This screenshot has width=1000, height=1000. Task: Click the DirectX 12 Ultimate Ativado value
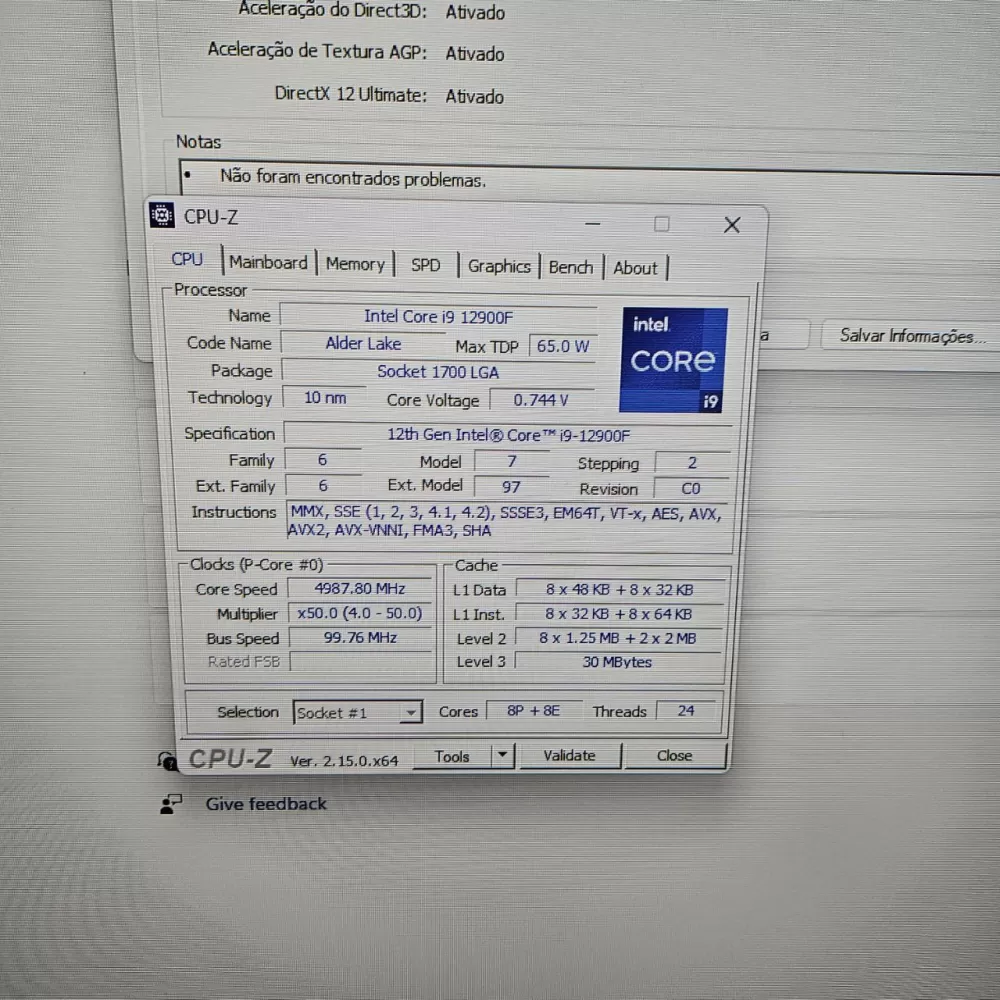click(x=474, y=96)
